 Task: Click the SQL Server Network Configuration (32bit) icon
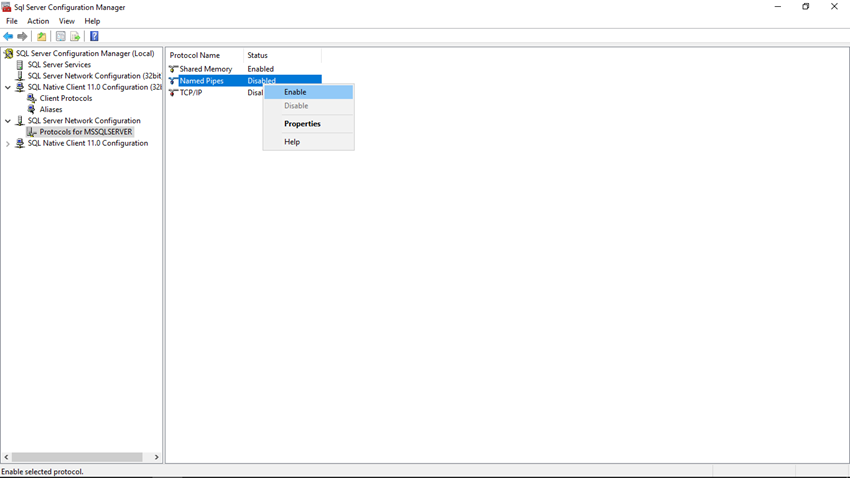(x=20, y=76)
